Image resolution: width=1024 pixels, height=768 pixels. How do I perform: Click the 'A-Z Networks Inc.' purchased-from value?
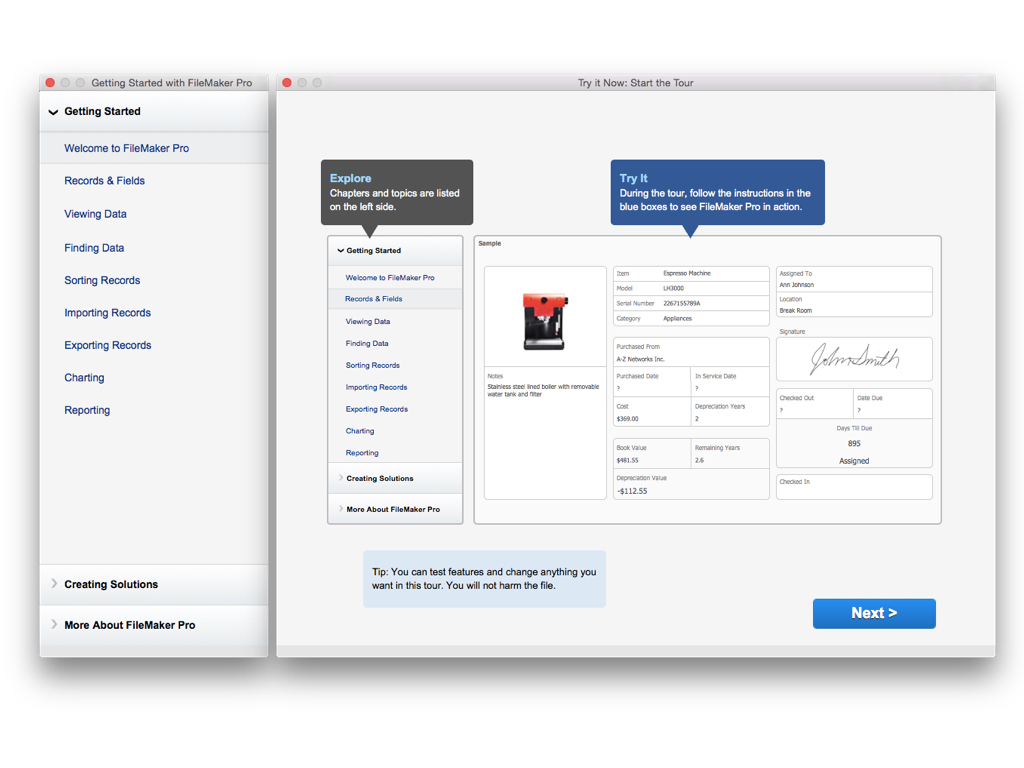tap(640, 359)
